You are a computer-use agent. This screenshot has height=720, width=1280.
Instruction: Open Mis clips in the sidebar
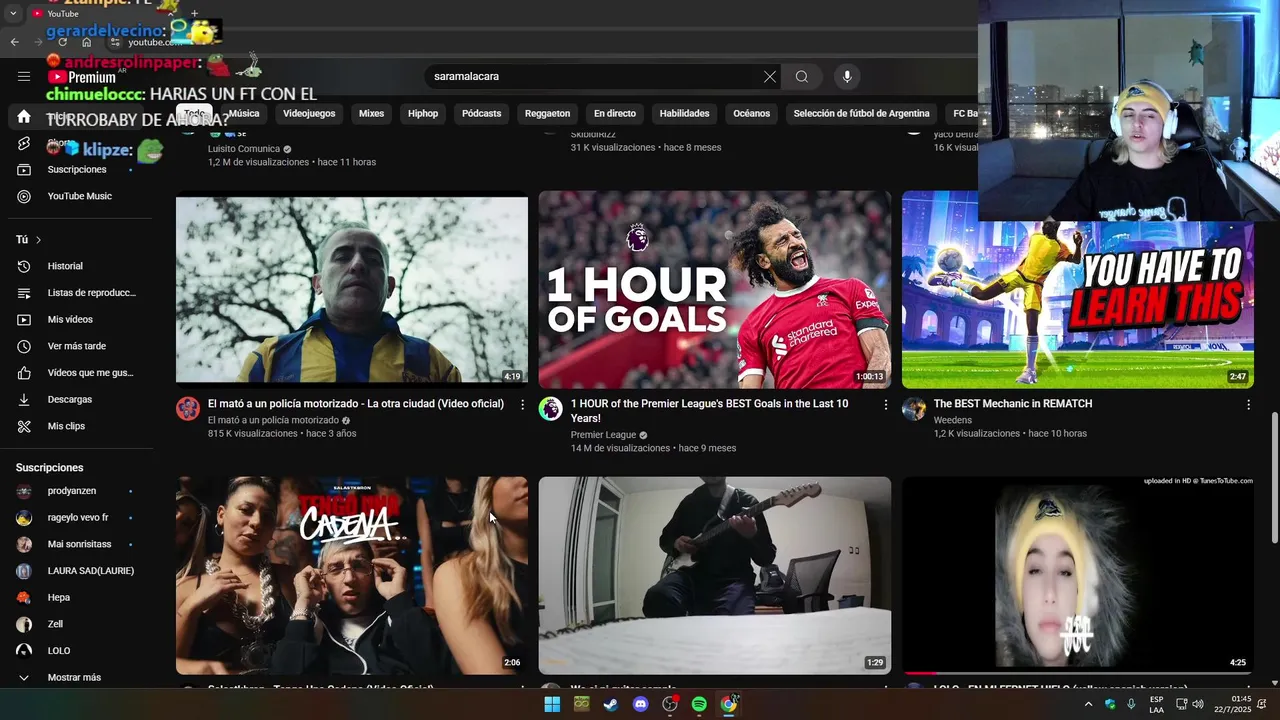66,426
